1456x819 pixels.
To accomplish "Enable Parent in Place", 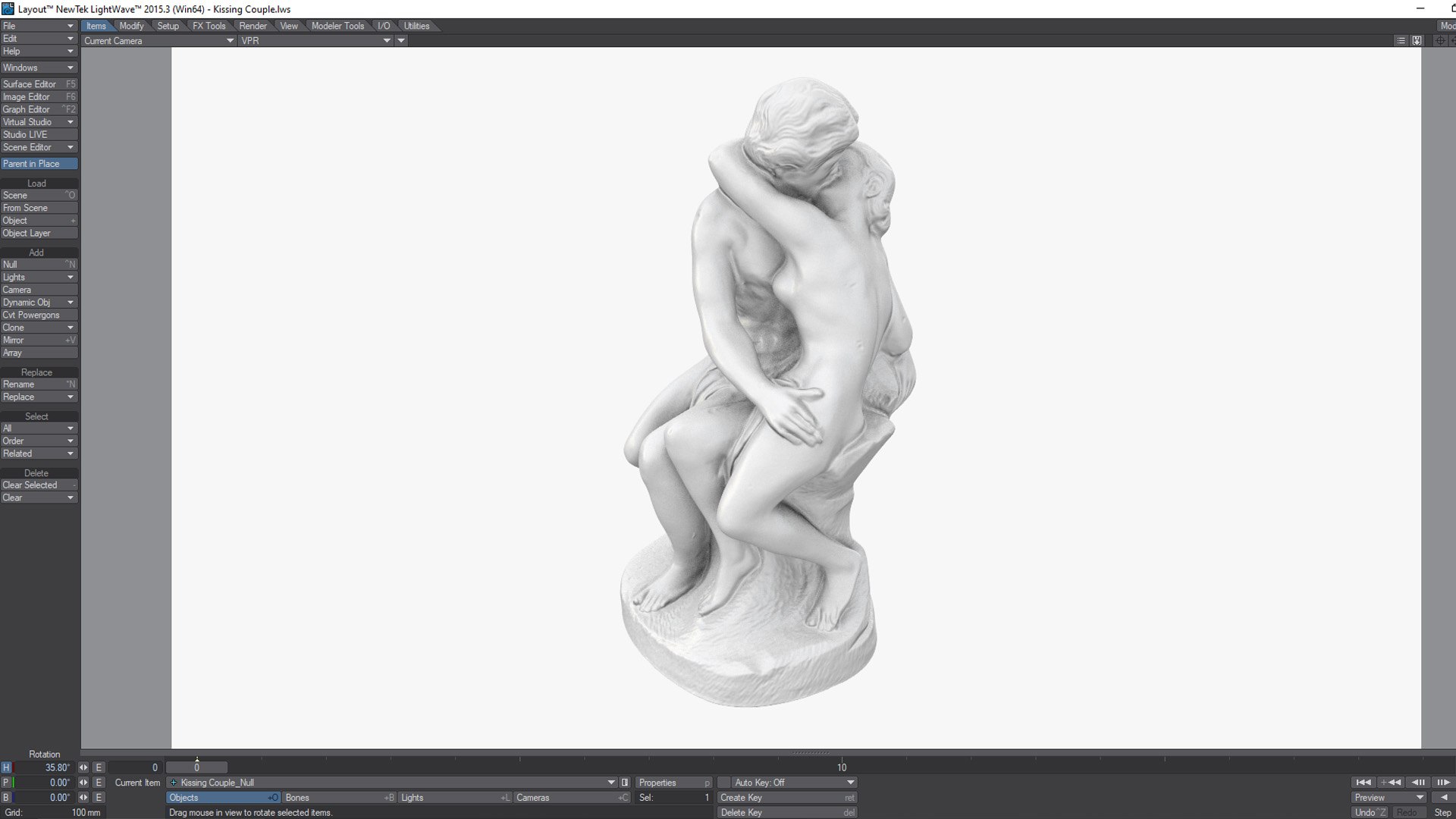I will (x=39, y=164).
